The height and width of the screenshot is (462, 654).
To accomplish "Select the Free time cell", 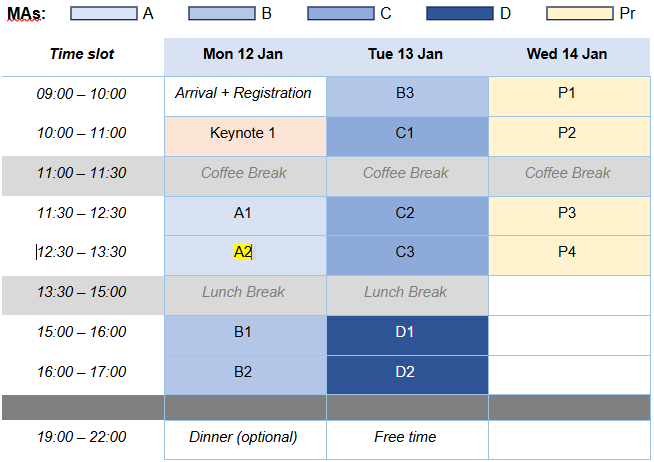I will tap(405, 437).
